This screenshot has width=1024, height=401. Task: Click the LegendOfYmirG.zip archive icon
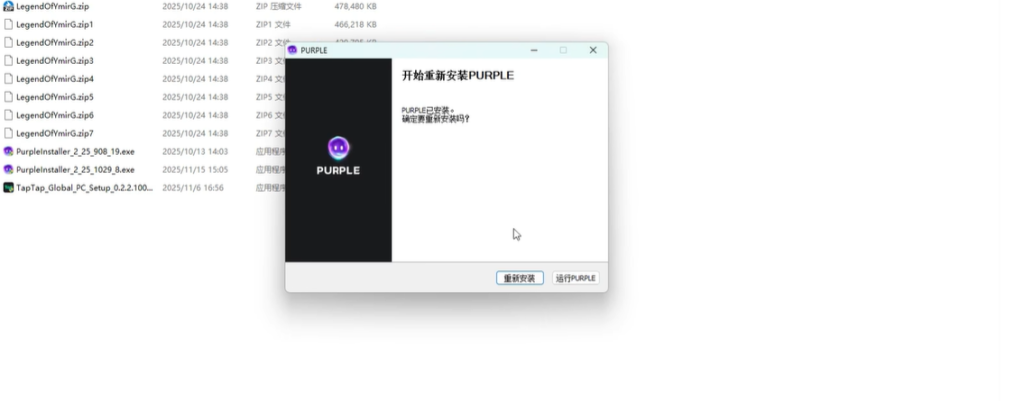(x=8, y=6)
